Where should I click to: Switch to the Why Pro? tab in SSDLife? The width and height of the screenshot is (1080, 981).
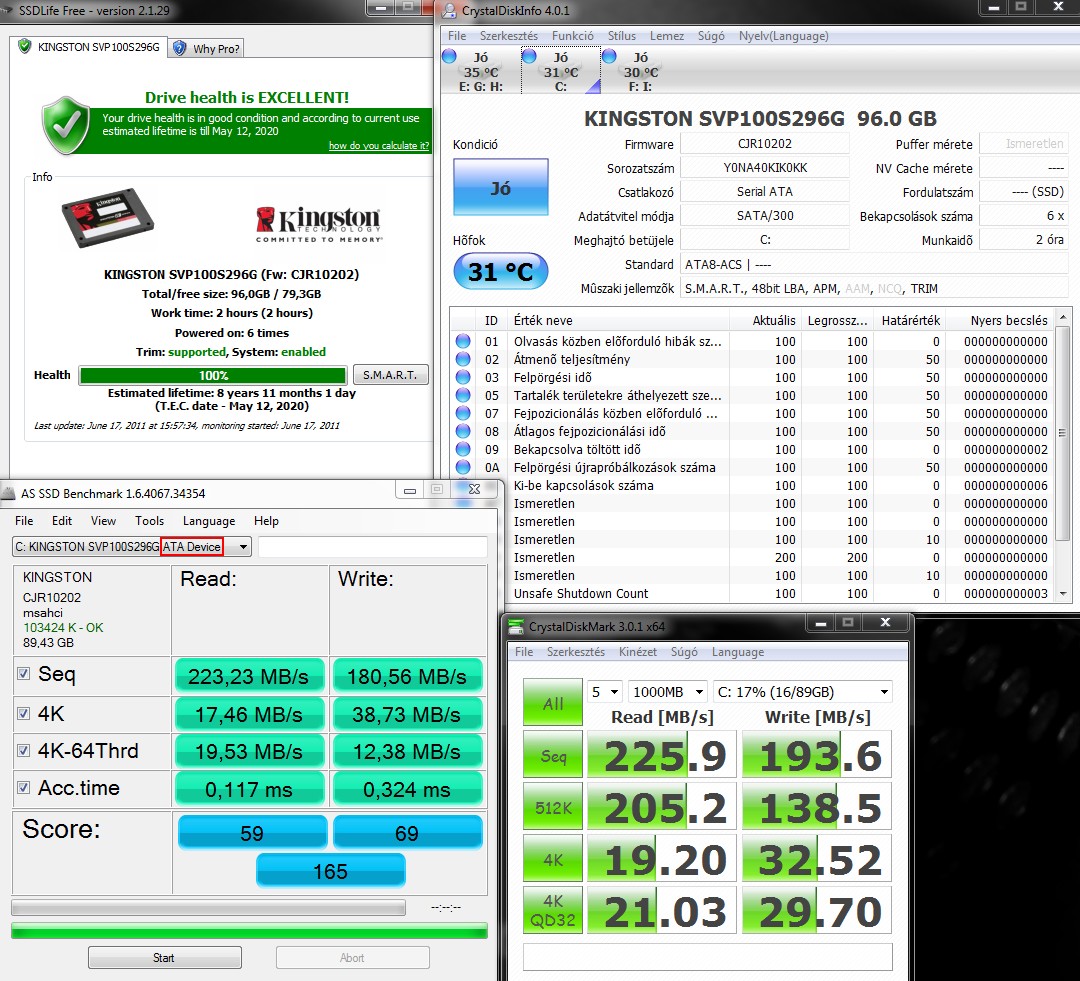[207, 48]
